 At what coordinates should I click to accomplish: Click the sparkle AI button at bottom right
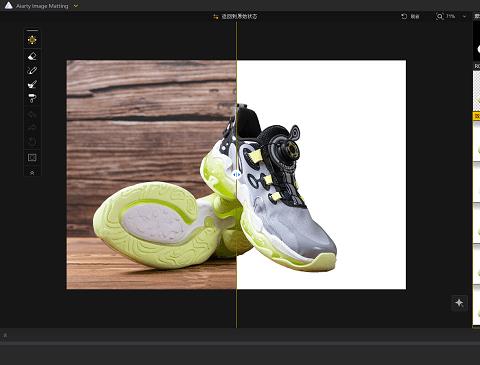tap(459, 303)
